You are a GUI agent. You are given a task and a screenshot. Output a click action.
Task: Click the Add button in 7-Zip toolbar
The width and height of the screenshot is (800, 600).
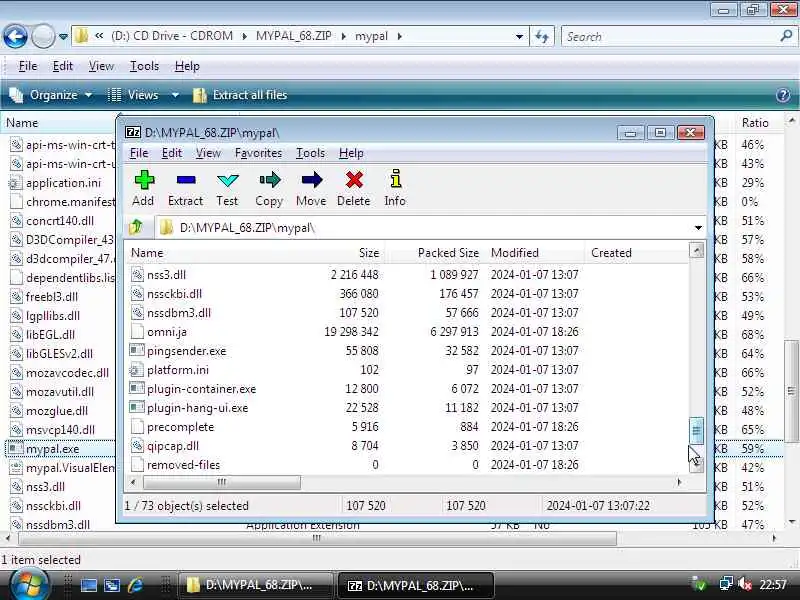click(x=143, y=188)
